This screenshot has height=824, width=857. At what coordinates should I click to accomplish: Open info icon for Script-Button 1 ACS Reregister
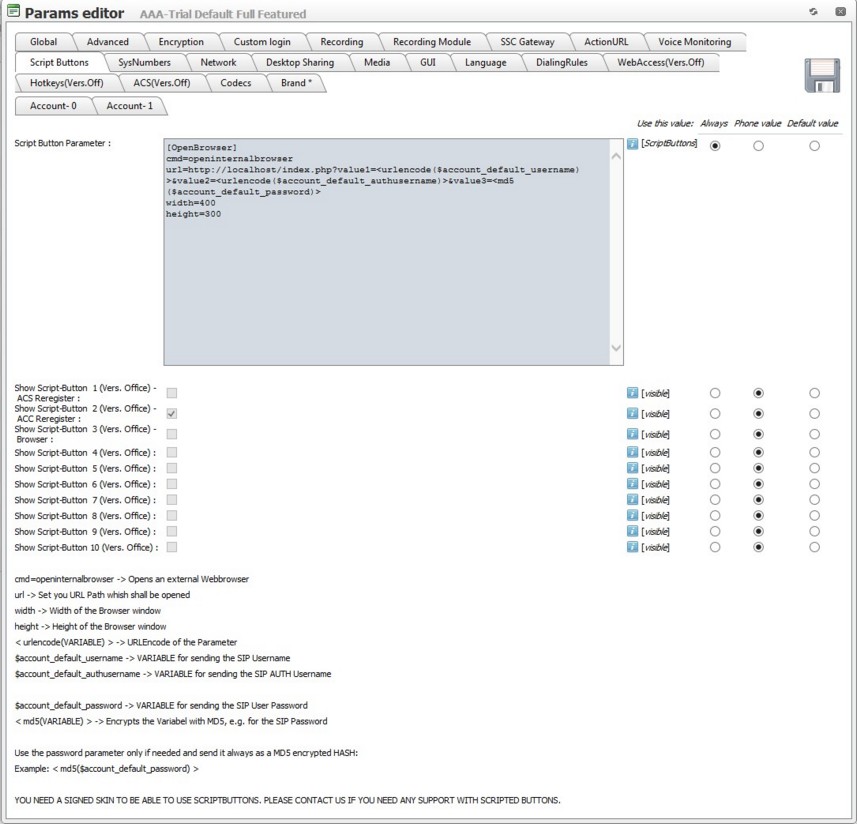(632, 393)
